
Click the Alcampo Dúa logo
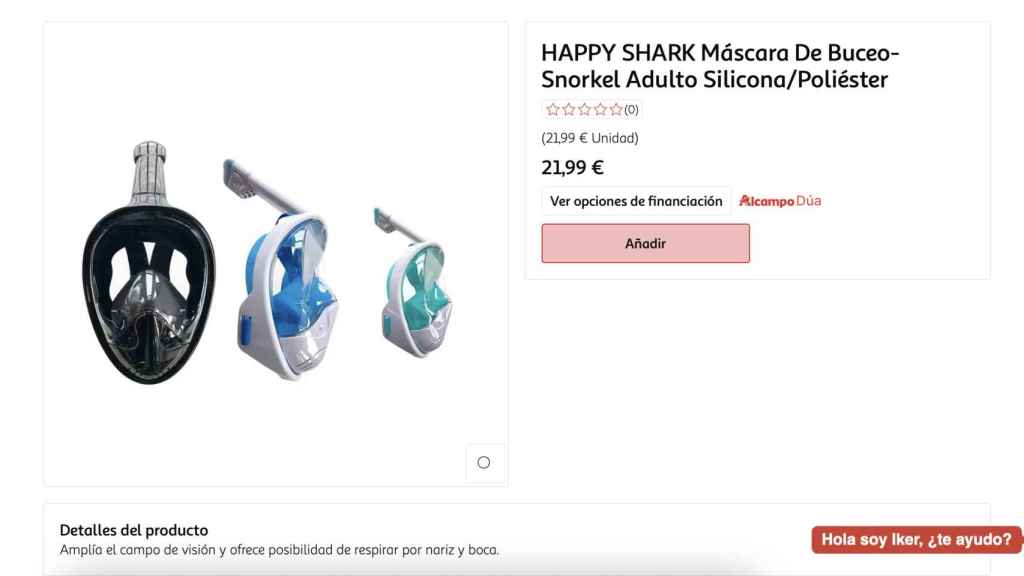[779, 200]
